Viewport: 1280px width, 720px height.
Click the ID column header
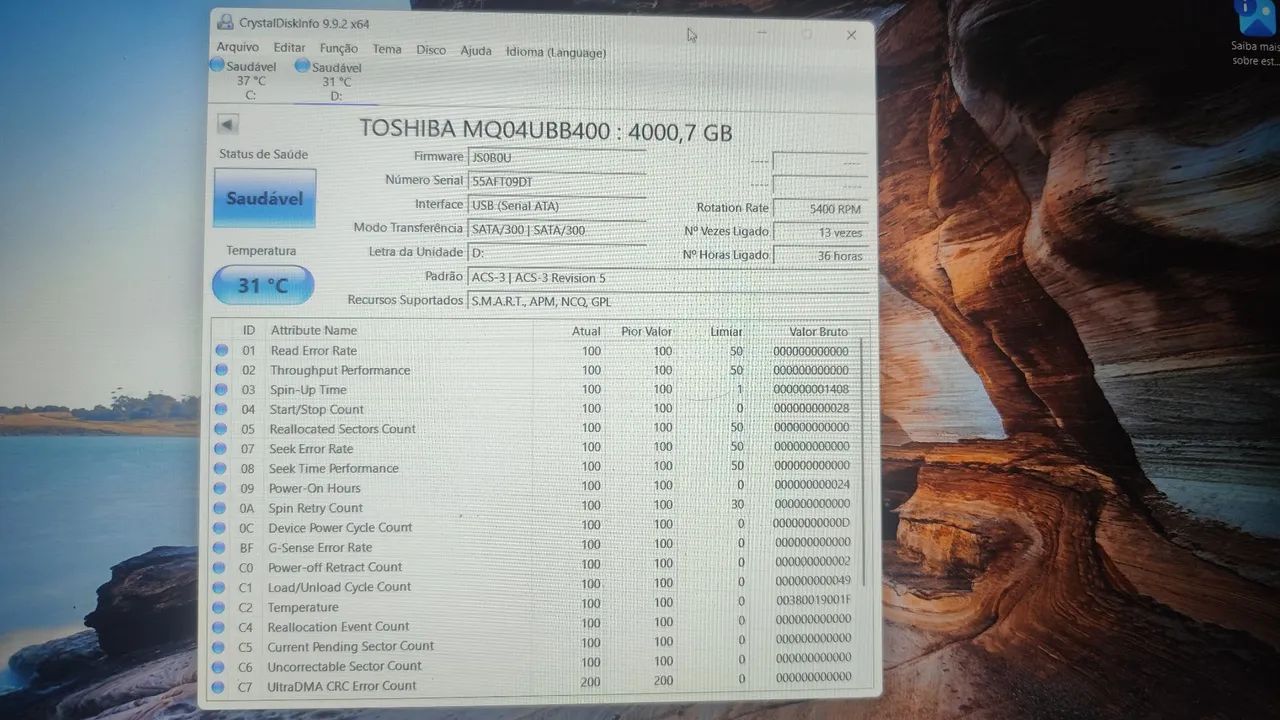pos(249,330)
